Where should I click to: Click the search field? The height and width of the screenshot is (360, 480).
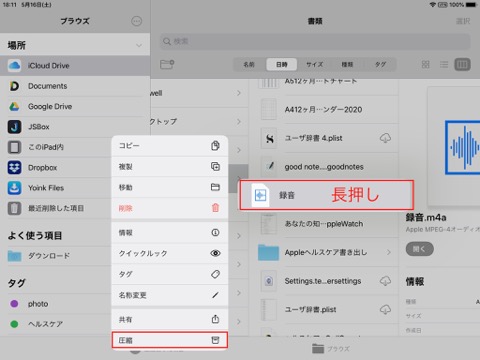point(315,41)
